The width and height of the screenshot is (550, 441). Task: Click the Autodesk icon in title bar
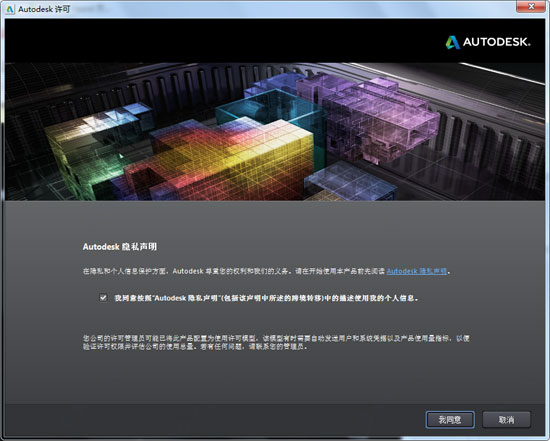tap(10, 9)
